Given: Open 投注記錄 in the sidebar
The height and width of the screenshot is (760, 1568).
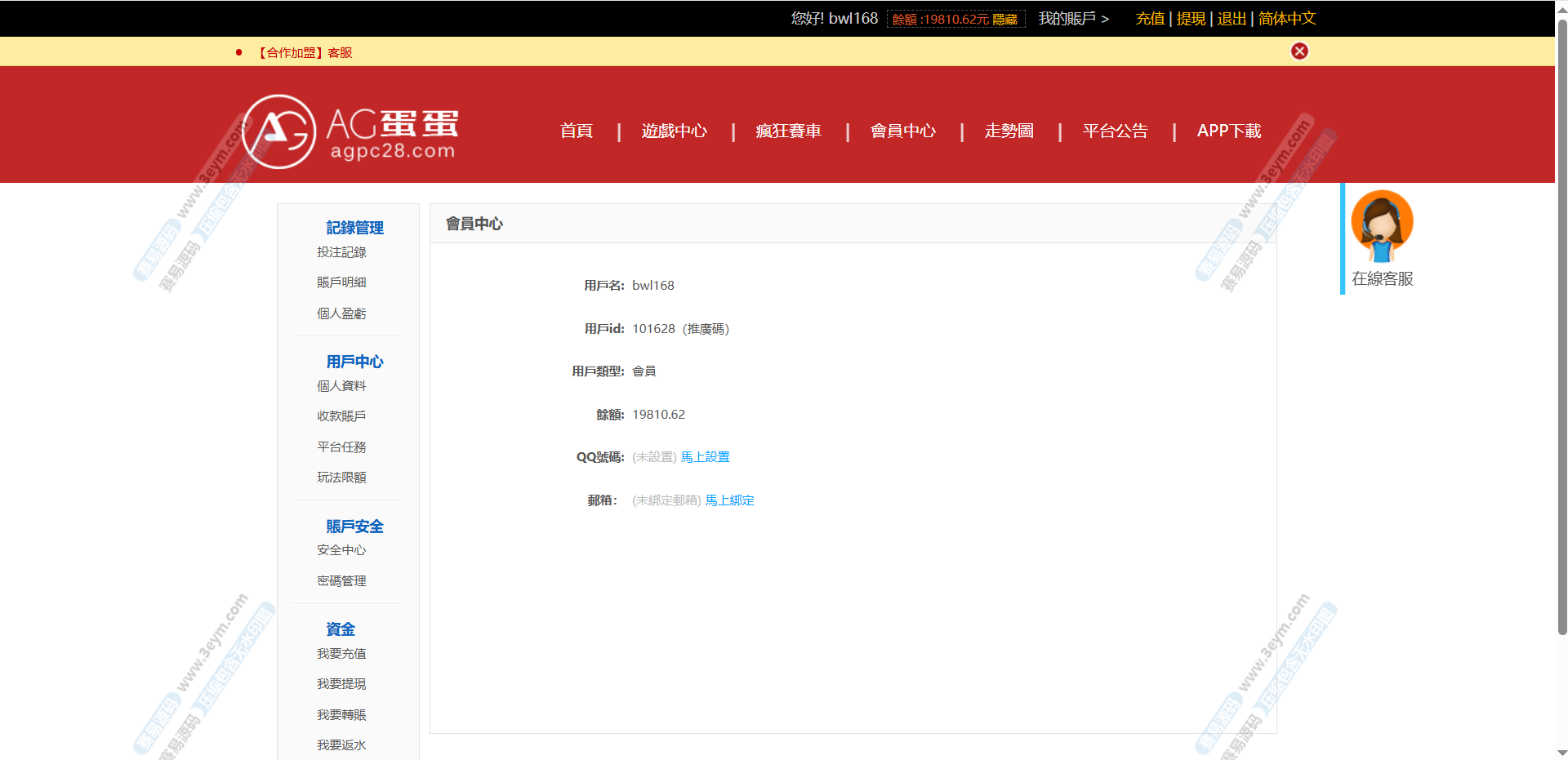Looking at the screenshot, I should coord(341,252).
